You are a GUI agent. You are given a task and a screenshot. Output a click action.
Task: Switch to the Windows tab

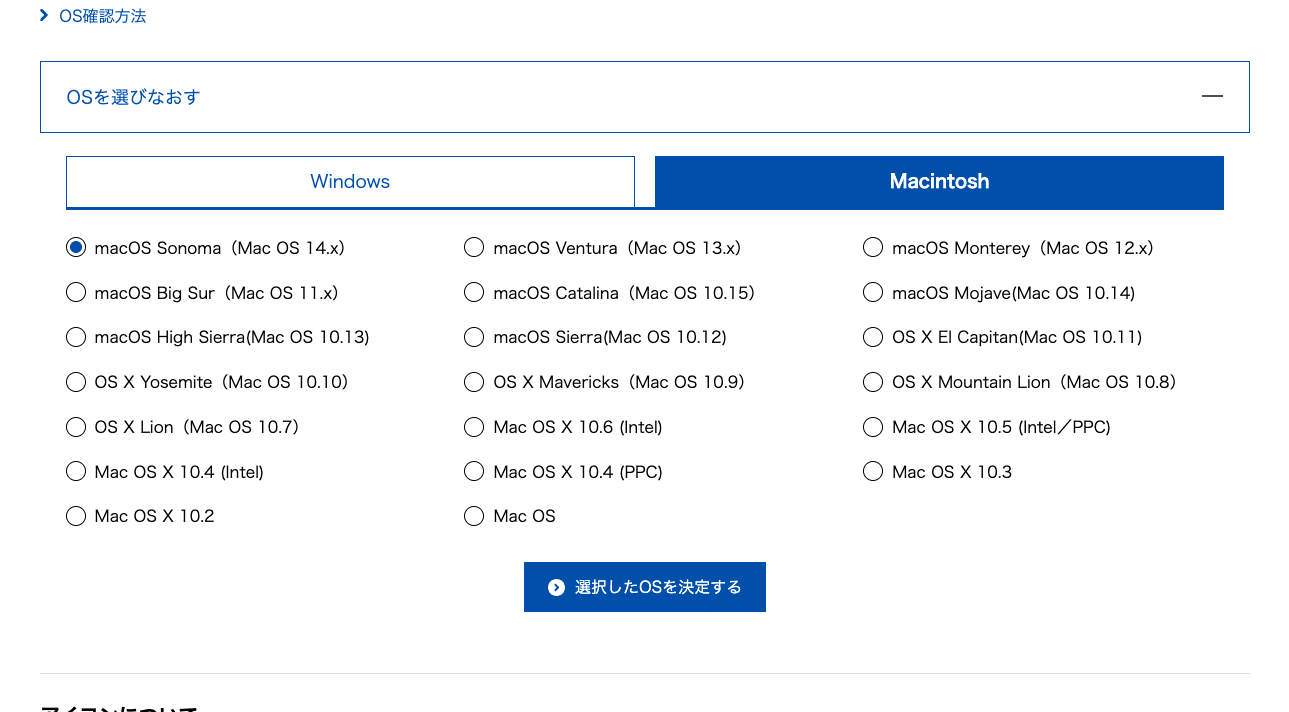coord(350,182)
